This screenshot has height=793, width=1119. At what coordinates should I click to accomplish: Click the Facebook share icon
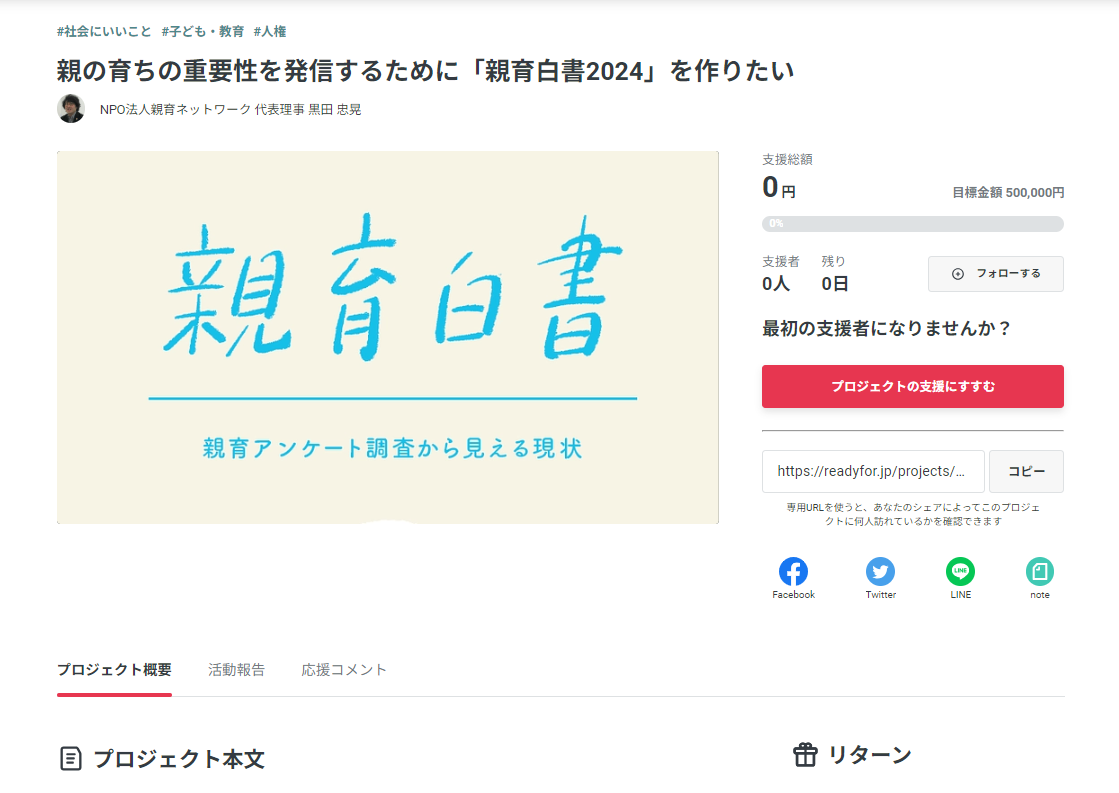tap(793, 572)
